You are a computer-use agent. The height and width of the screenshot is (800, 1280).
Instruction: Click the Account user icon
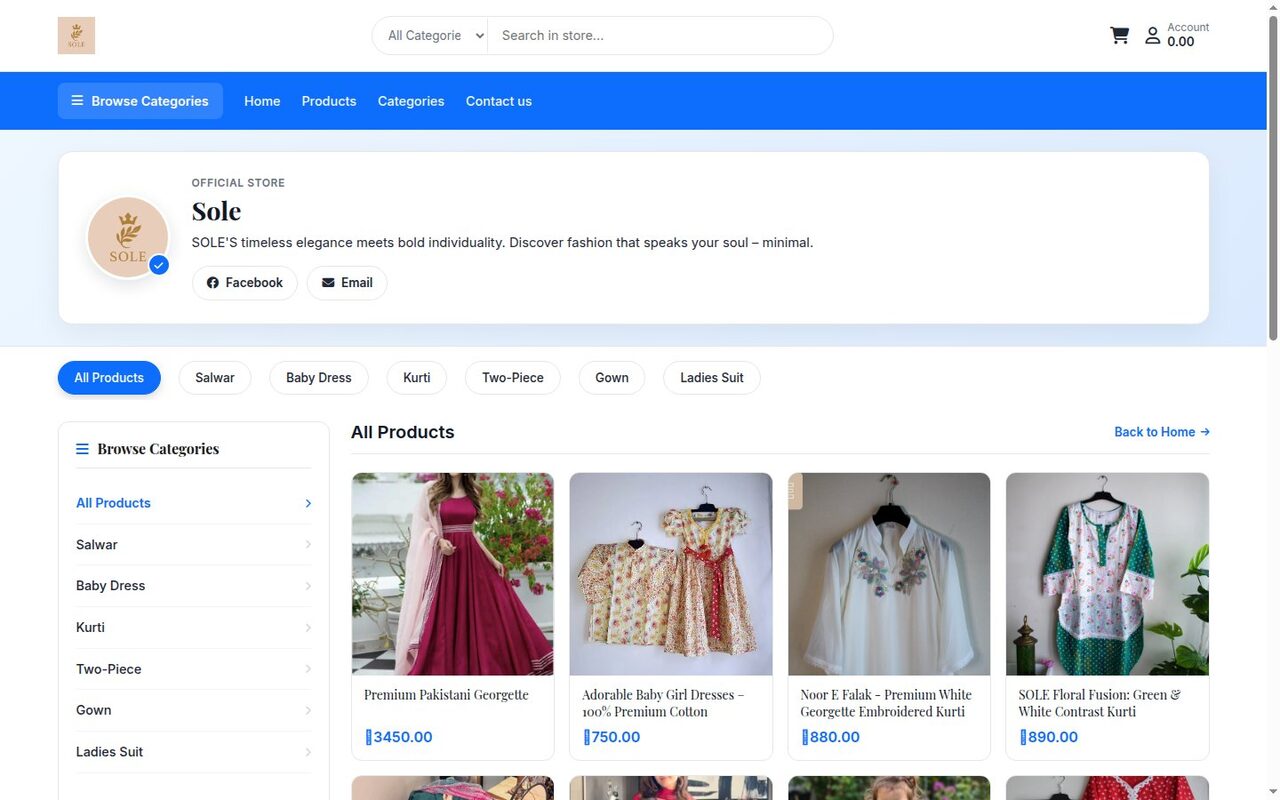(1153, 36)
